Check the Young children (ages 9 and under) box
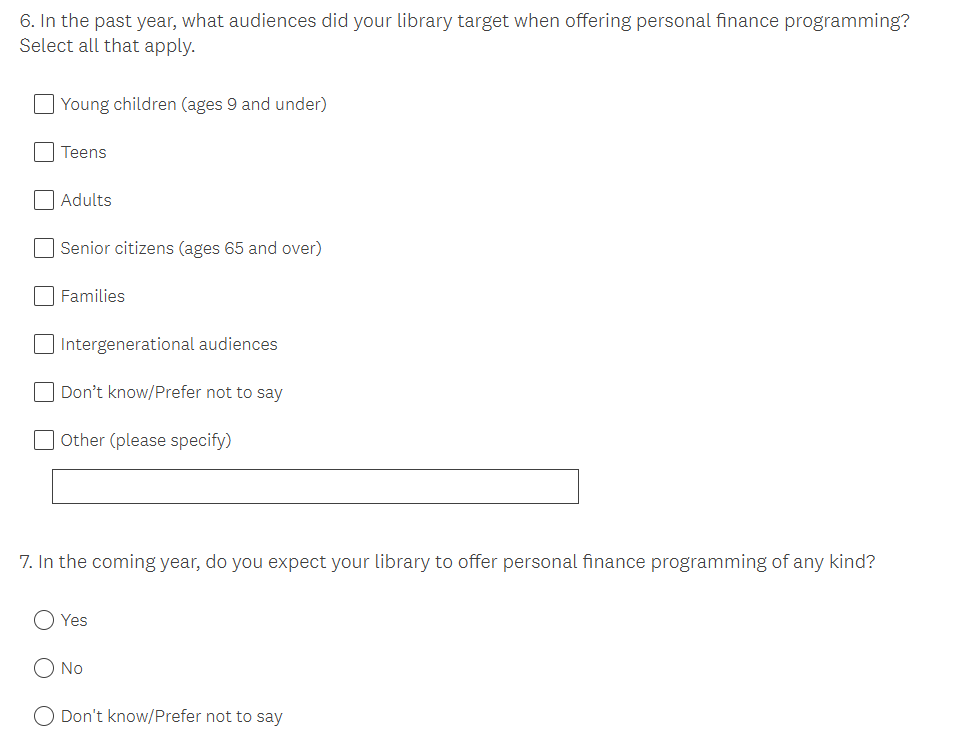Screen dimensions: 966x754 pyautogui.click(x=44, y=104)
